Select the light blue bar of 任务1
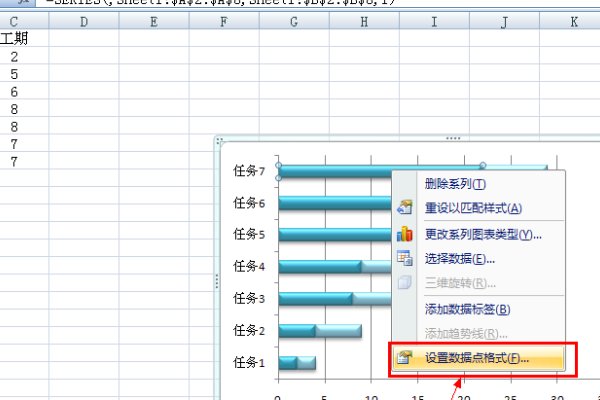The height and width of the screenshot is (400, 600). pos(306,363)
